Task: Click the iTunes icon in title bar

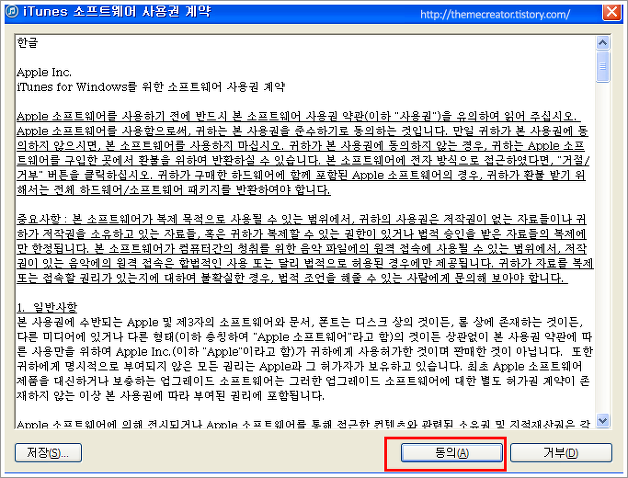Action: (12, 12)
